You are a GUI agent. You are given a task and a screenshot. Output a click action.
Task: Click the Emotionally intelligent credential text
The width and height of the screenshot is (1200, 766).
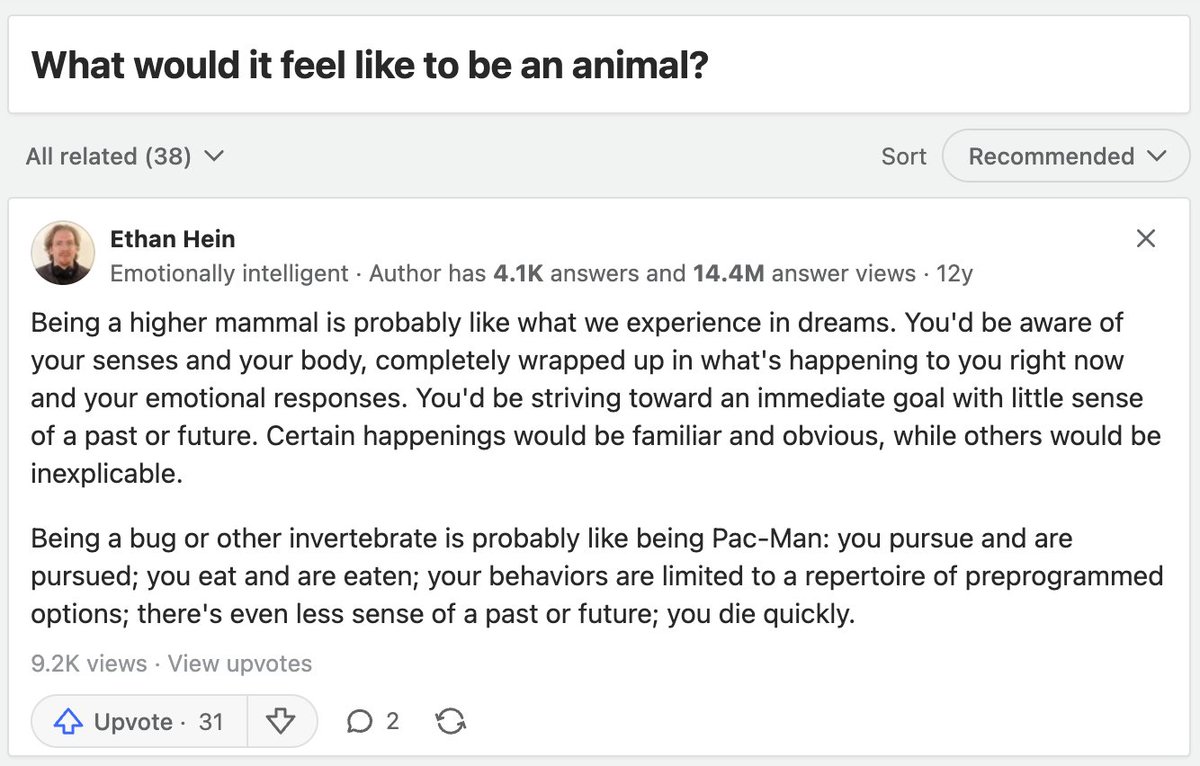click(229, 273)
